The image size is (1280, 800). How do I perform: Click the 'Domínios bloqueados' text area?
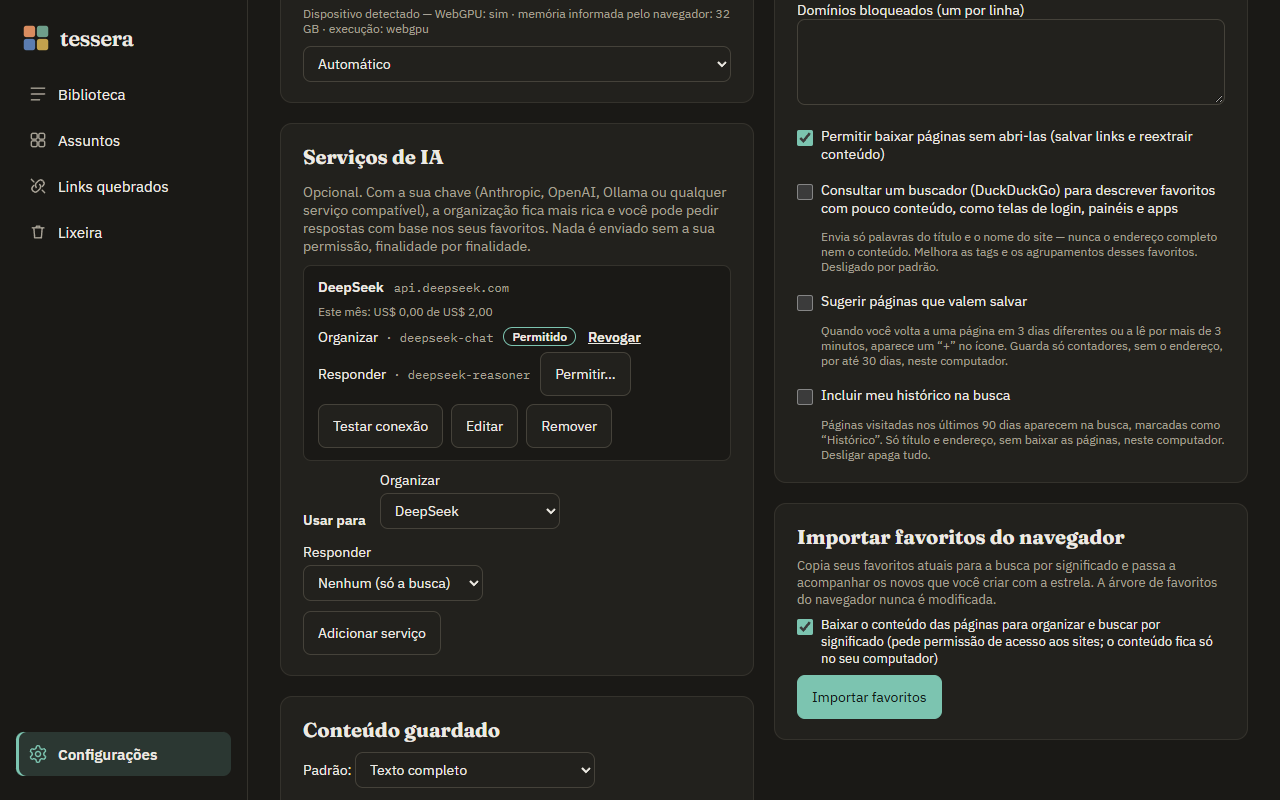coord(1011,62)
